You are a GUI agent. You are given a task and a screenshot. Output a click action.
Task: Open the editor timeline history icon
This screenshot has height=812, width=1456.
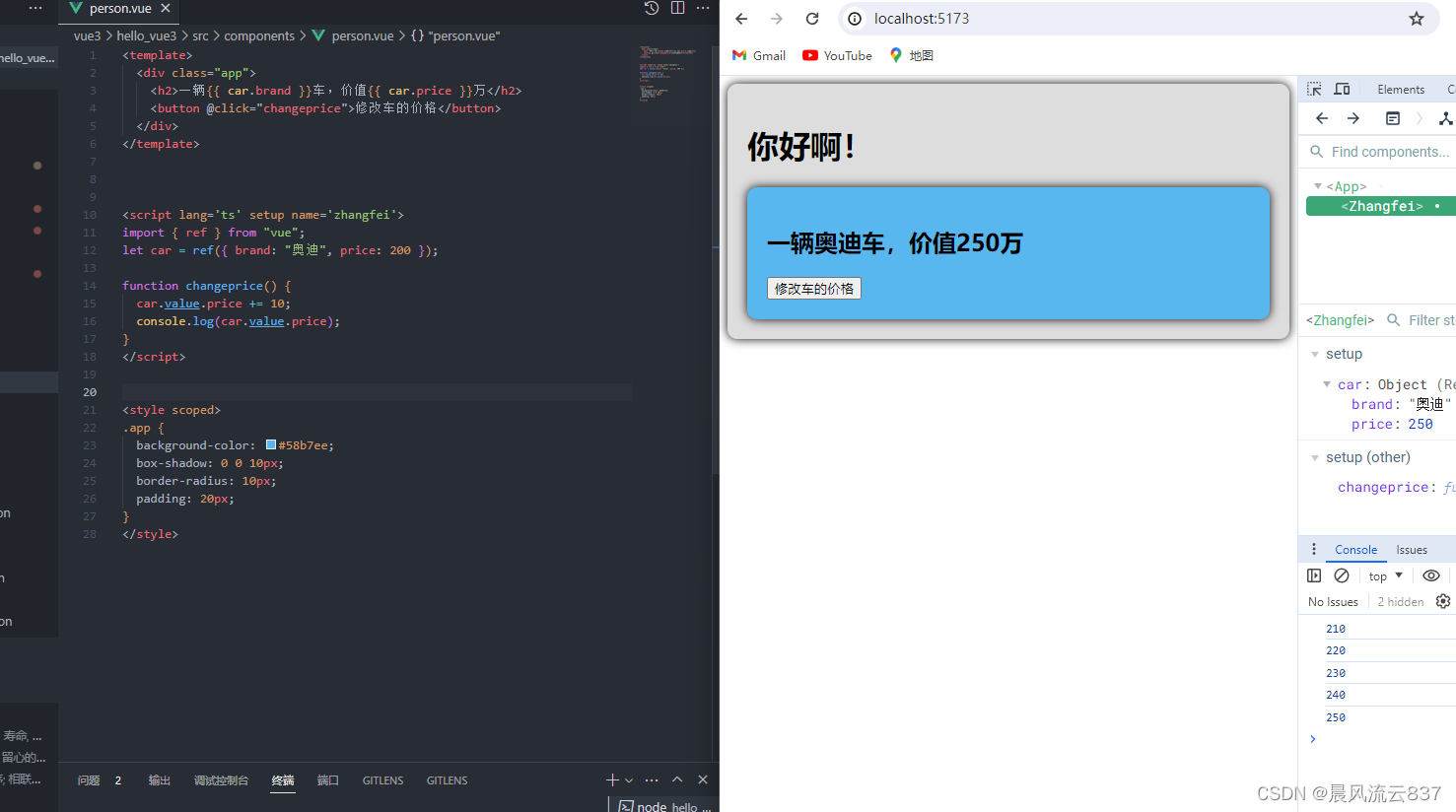(x=652, y=8)
